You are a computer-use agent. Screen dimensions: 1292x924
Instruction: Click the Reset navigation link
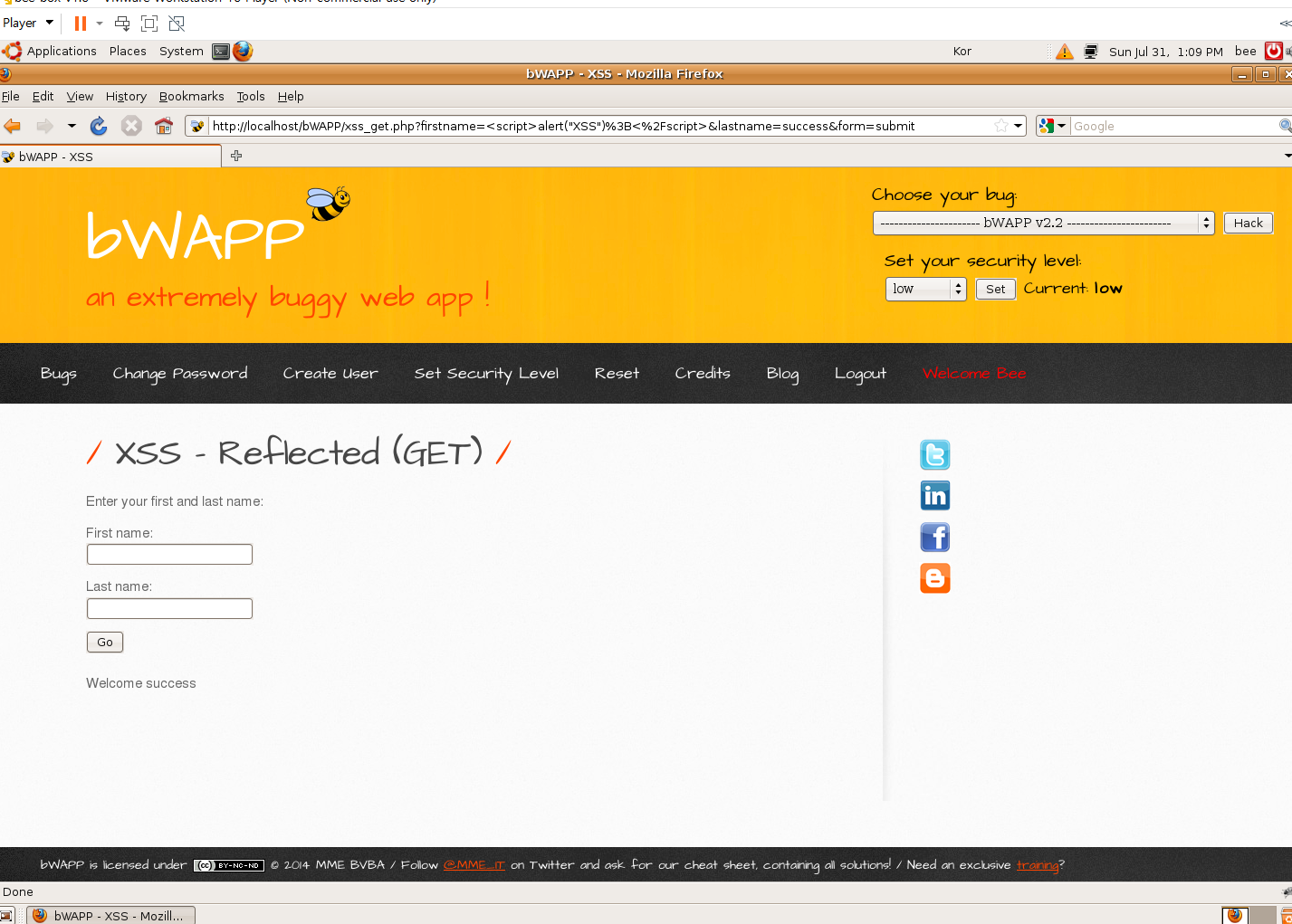pyautogui.click(x=617, y=374)
